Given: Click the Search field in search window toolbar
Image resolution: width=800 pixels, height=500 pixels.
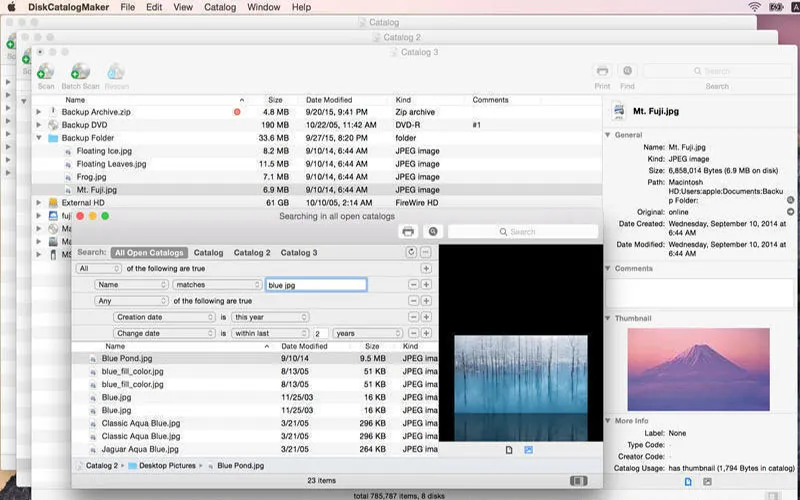Looking at the screenshot, I should tap(523, 232).
